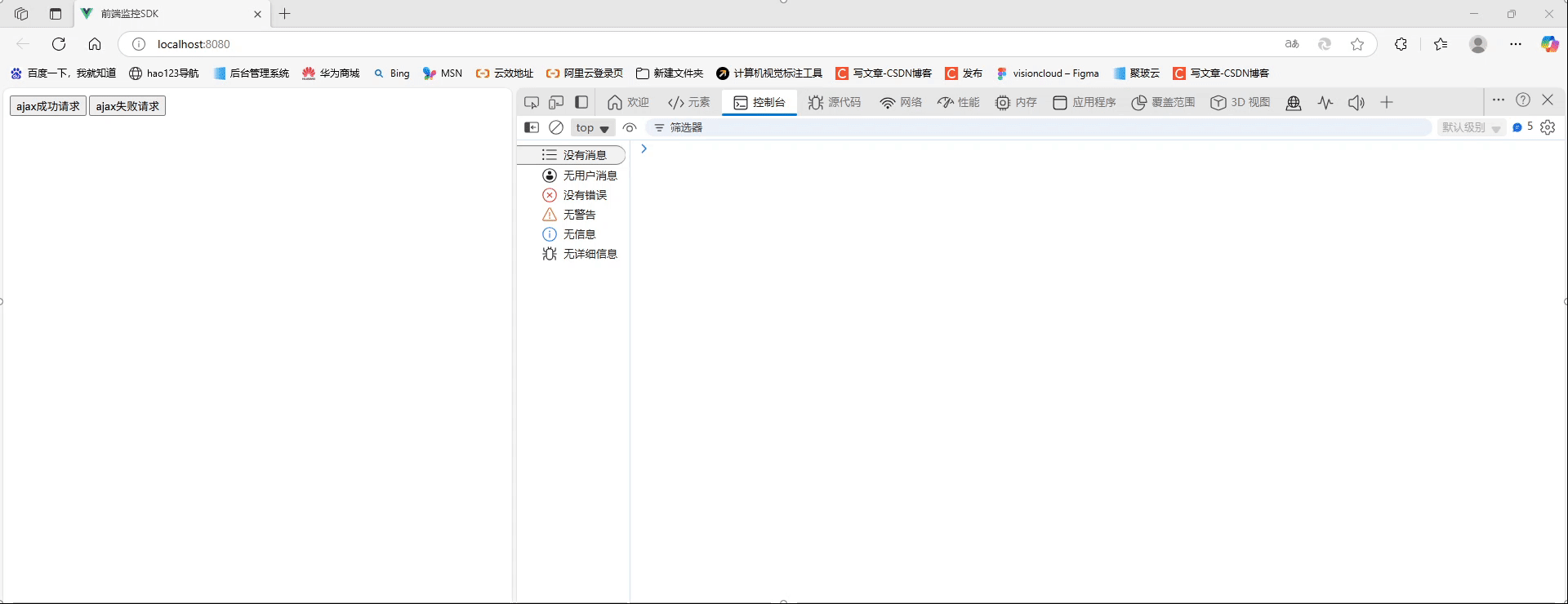Select 无用户消息 in console sidebar
This screenshot has height=604, width=1568.
click(572, 175)
